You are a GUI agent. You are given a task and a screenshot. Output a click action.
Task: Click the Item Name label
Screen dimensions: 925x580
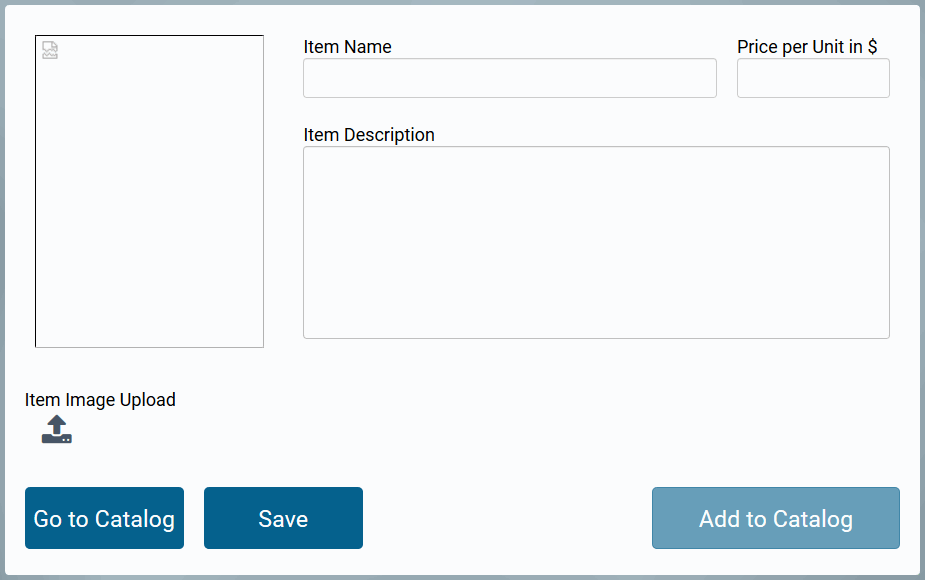pyautogui.click(x=347, y=47)
